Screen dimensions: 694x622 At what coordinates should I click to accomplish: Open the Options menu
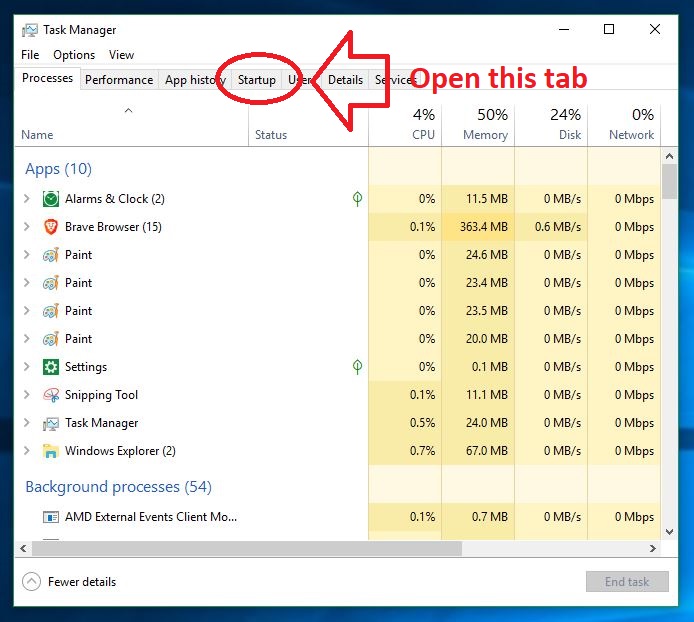click(74, 55)
